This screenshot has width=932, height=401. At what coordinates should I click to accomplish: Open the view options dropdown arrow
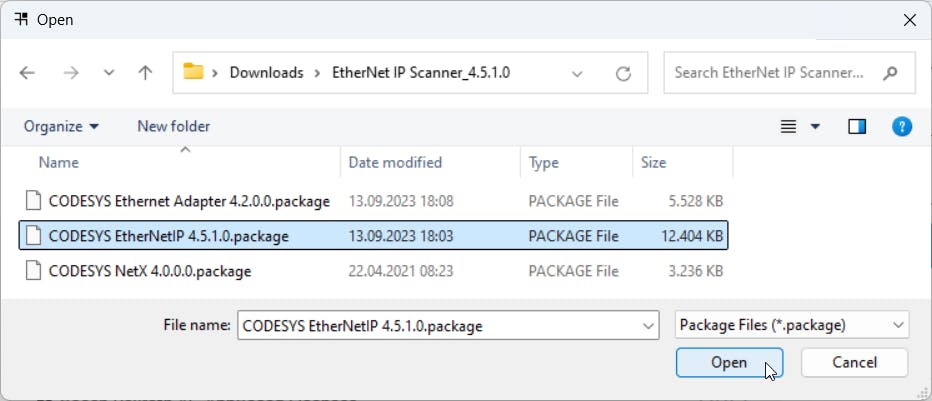(x=816, y=127)
